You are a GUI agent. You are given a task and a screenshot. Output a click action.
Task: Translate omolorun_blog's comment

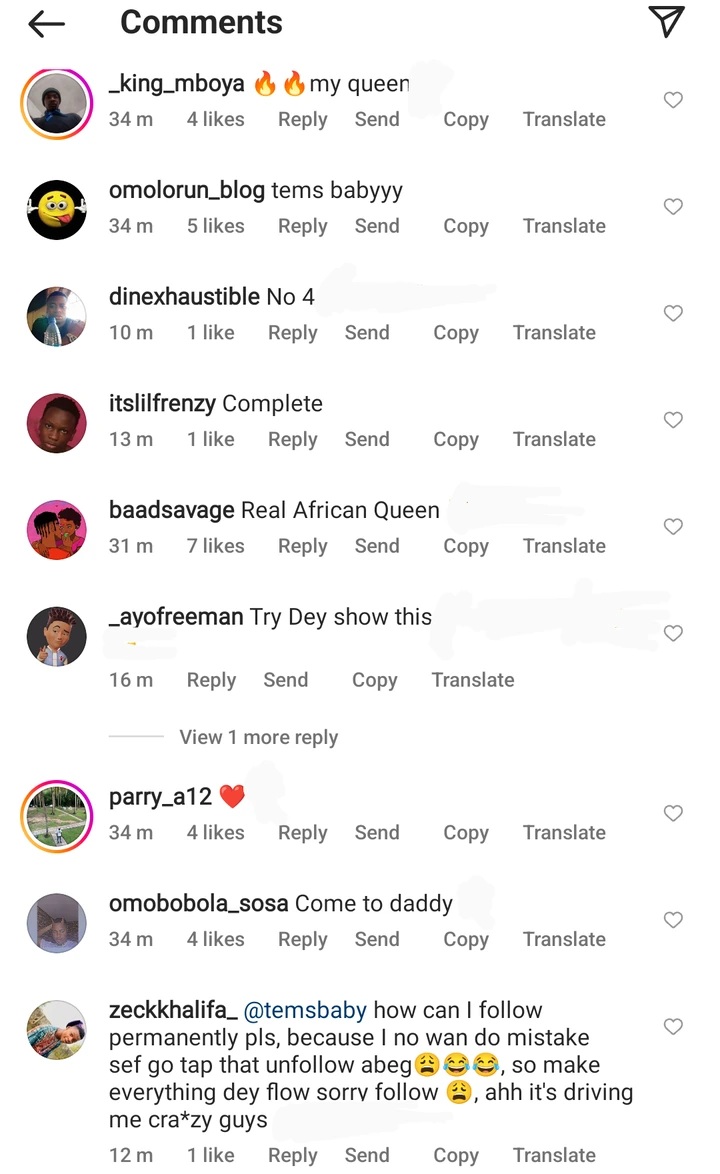(564, 226)
